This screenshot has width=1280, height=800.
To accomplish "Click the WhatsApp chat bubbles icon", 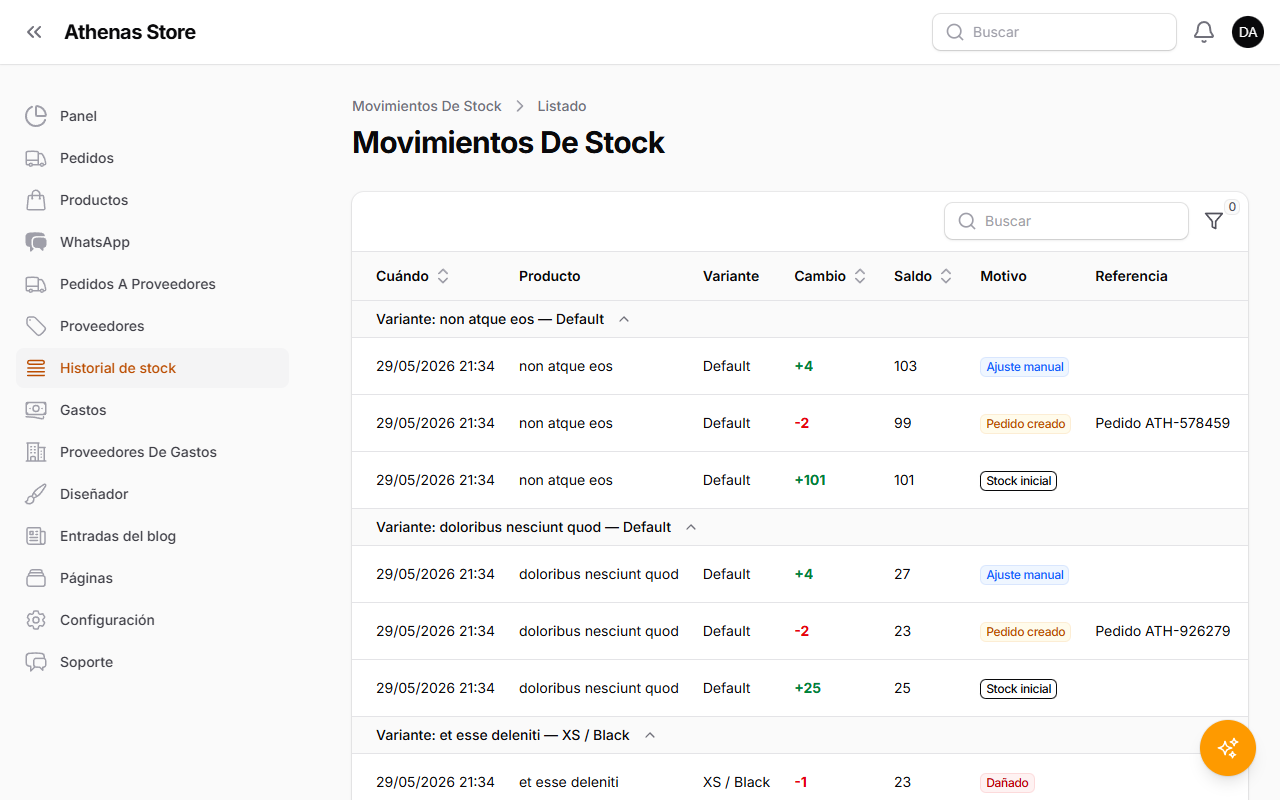I will 36,242.
